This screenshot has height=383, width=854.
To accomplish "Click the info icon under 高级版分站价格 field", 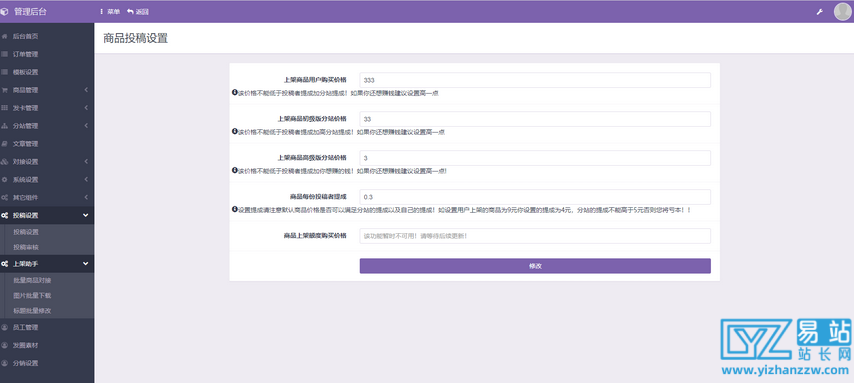I will [x=235, y=171].
